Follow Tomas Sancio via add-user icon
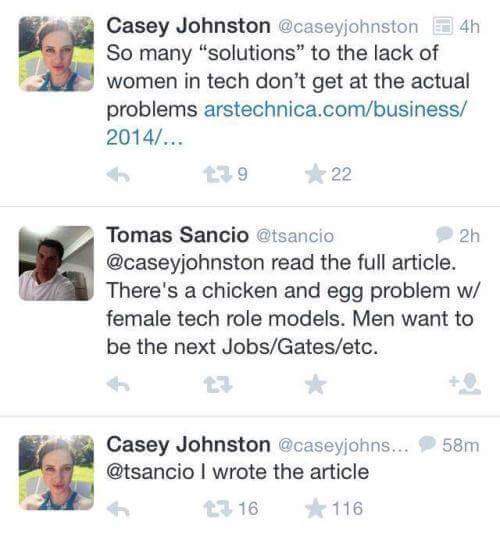Image resolution: width=500 pixels, height=536 pixels. pyautogui.click(x=466, y=384)
